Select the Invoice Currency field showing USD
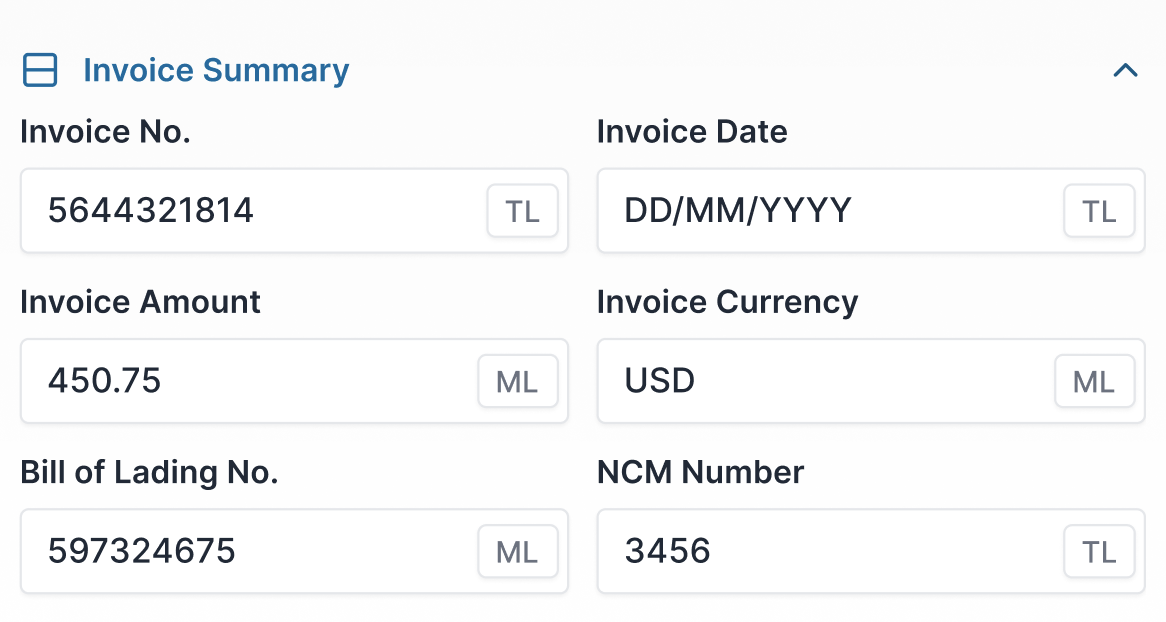 [x=822, y=381]
